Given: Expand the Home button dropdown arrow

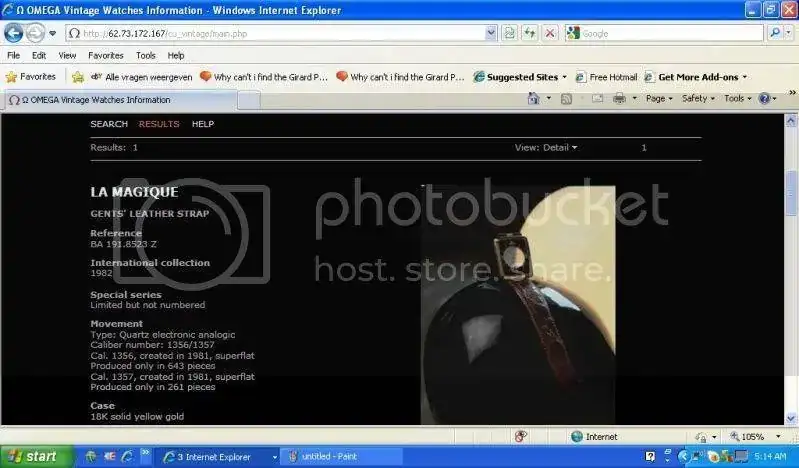Looking at the screenshot, I should (549, 98).
